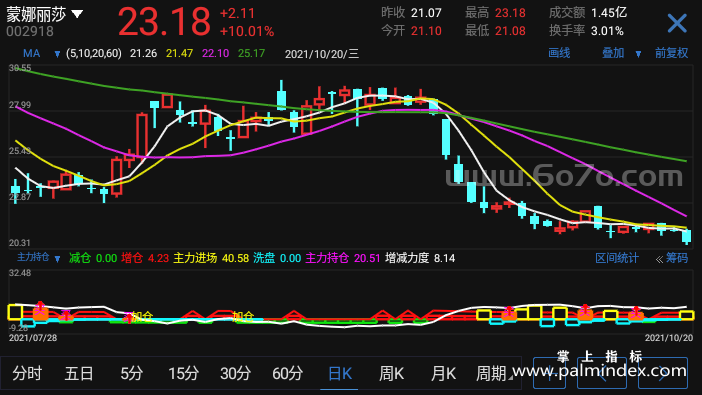Click the yellow MA10 value 21.47

pos(179,54)
